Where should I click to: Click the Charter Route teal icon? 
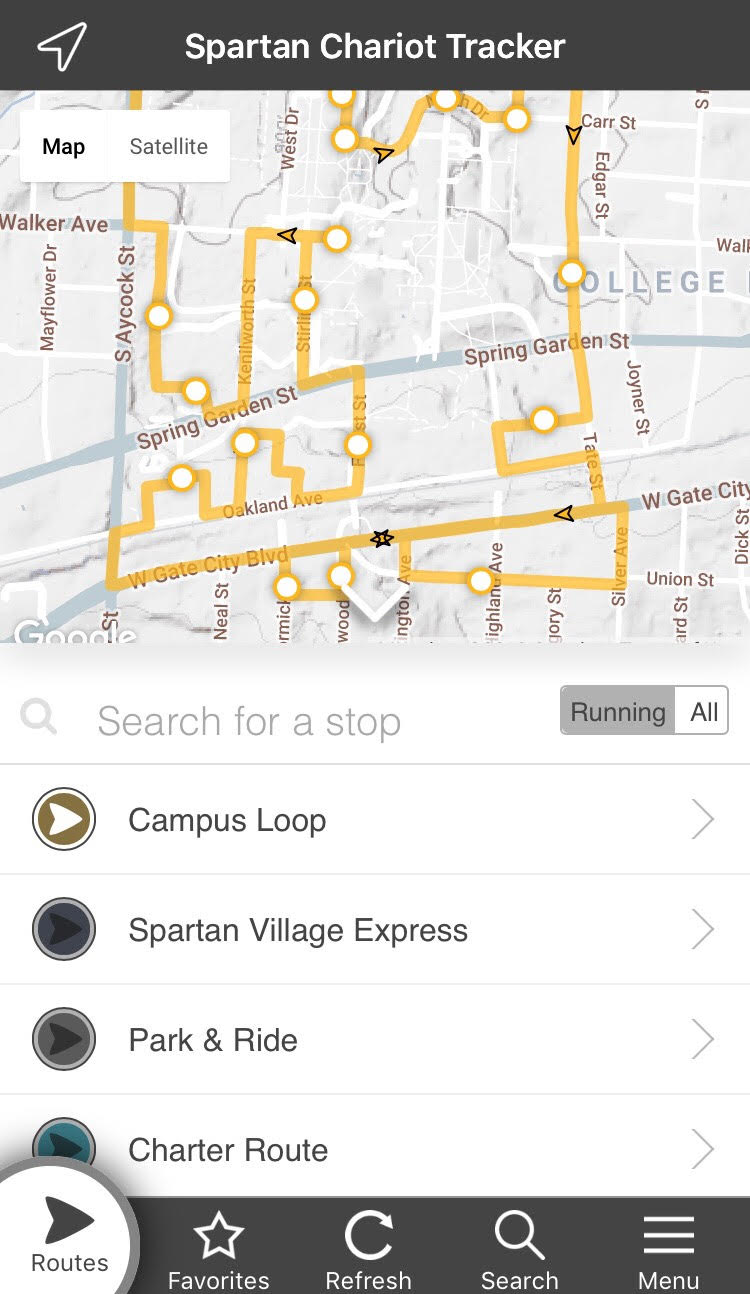click(64, 1145)
